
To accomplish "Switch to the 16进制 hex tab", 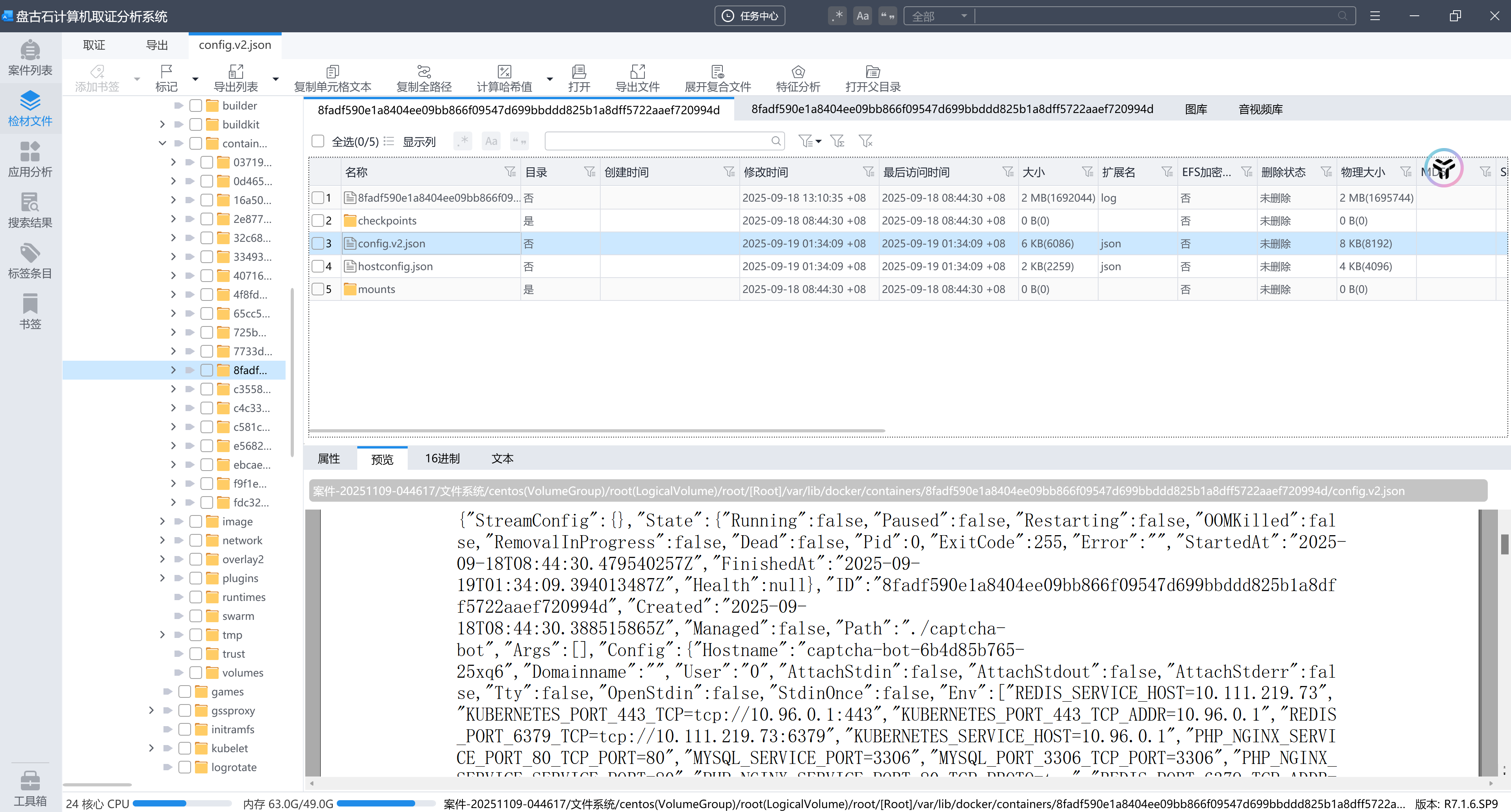I will (442, 458).
